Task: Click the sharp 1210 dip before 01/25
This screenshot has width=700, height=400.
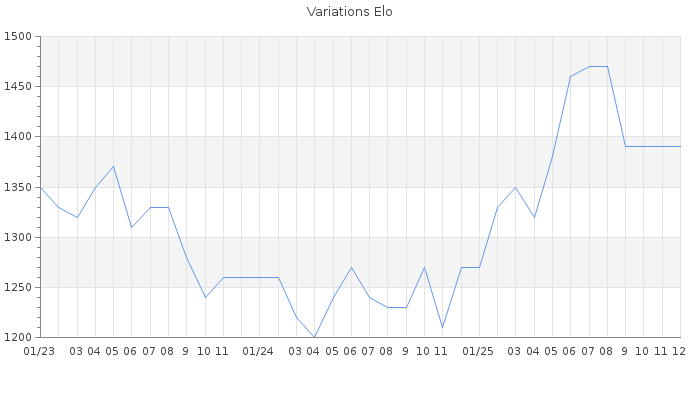Action: pos(442,327)
